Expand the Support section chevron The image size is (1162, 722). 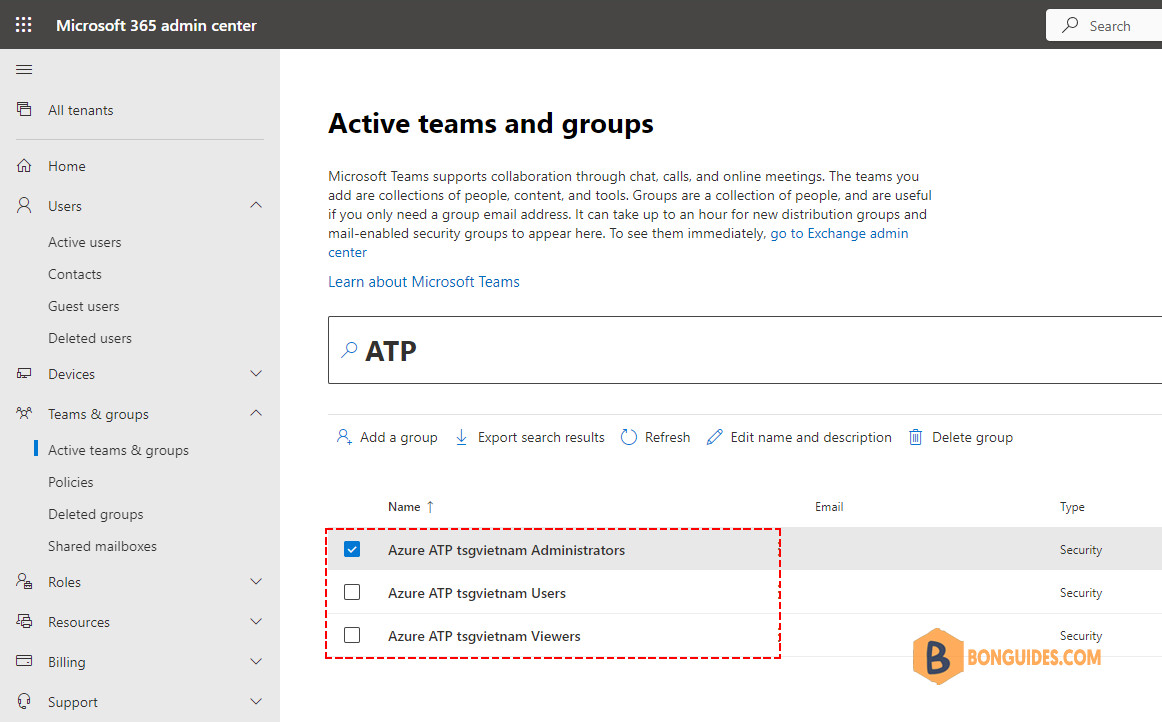pyautogui.click(x=256, y=701)
